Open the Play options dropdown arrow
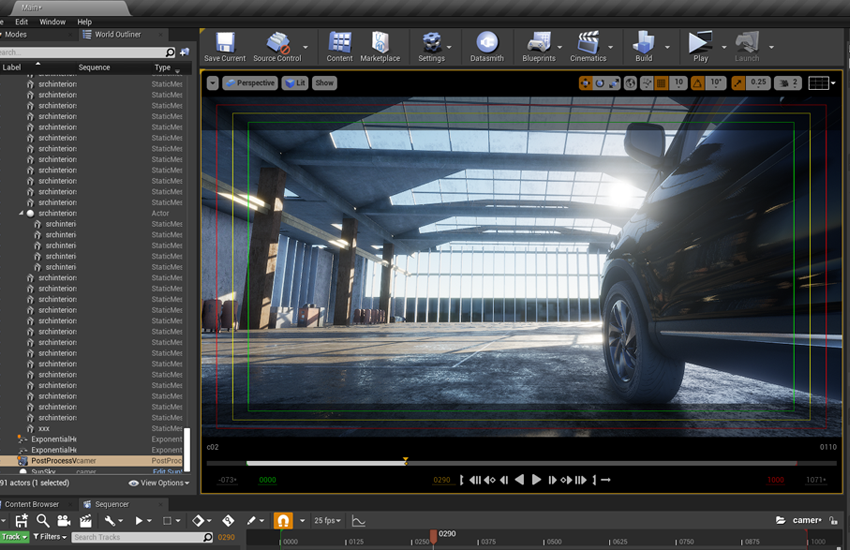The height and width of the screenshot is (550, 850). click(x=724, y=47)
